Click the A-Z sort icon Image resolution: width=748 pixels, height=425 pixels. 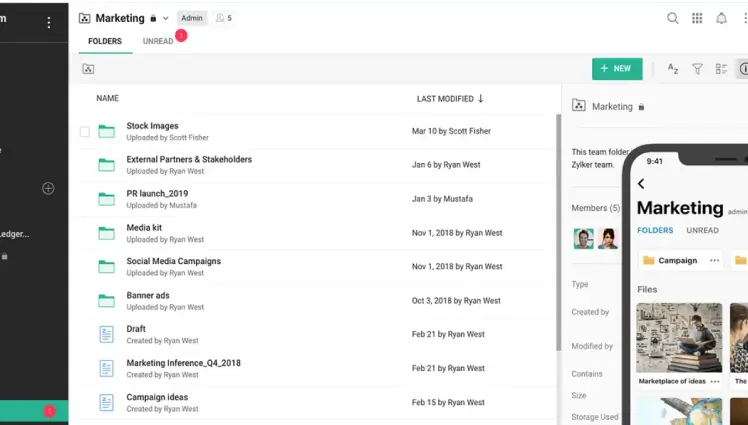click(x=673, y=69)
